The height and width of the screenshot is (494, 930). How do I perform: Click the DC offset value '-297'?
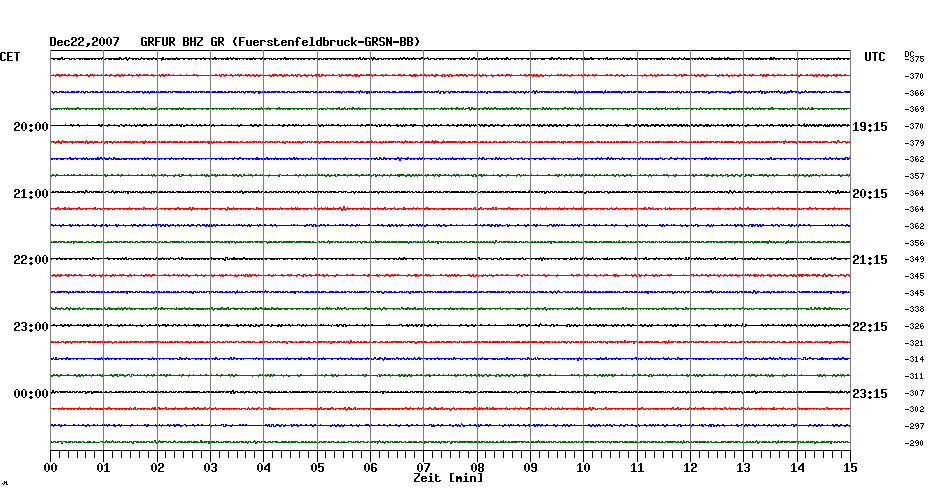[x=915, y=426]
